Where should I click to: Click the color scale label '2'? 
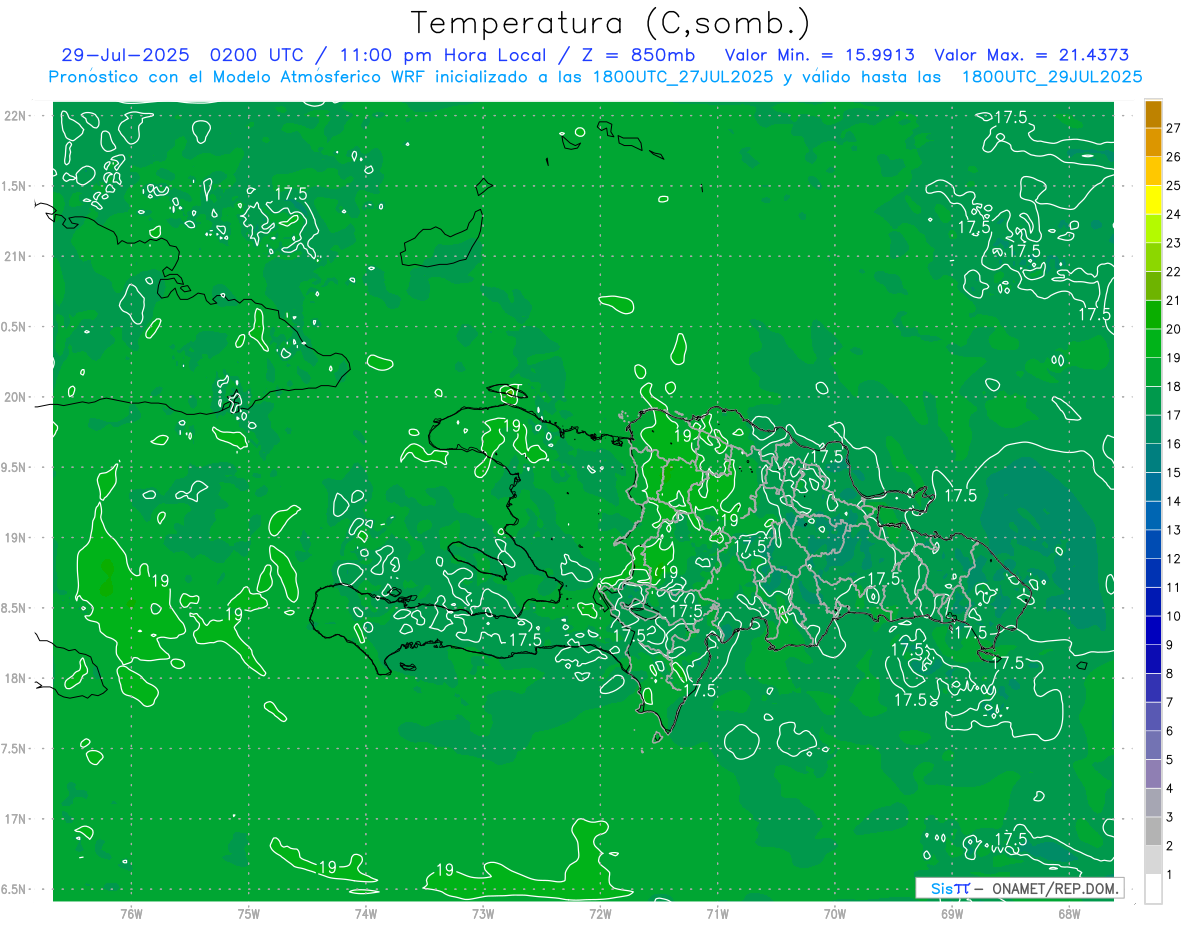pos(1170,846)
